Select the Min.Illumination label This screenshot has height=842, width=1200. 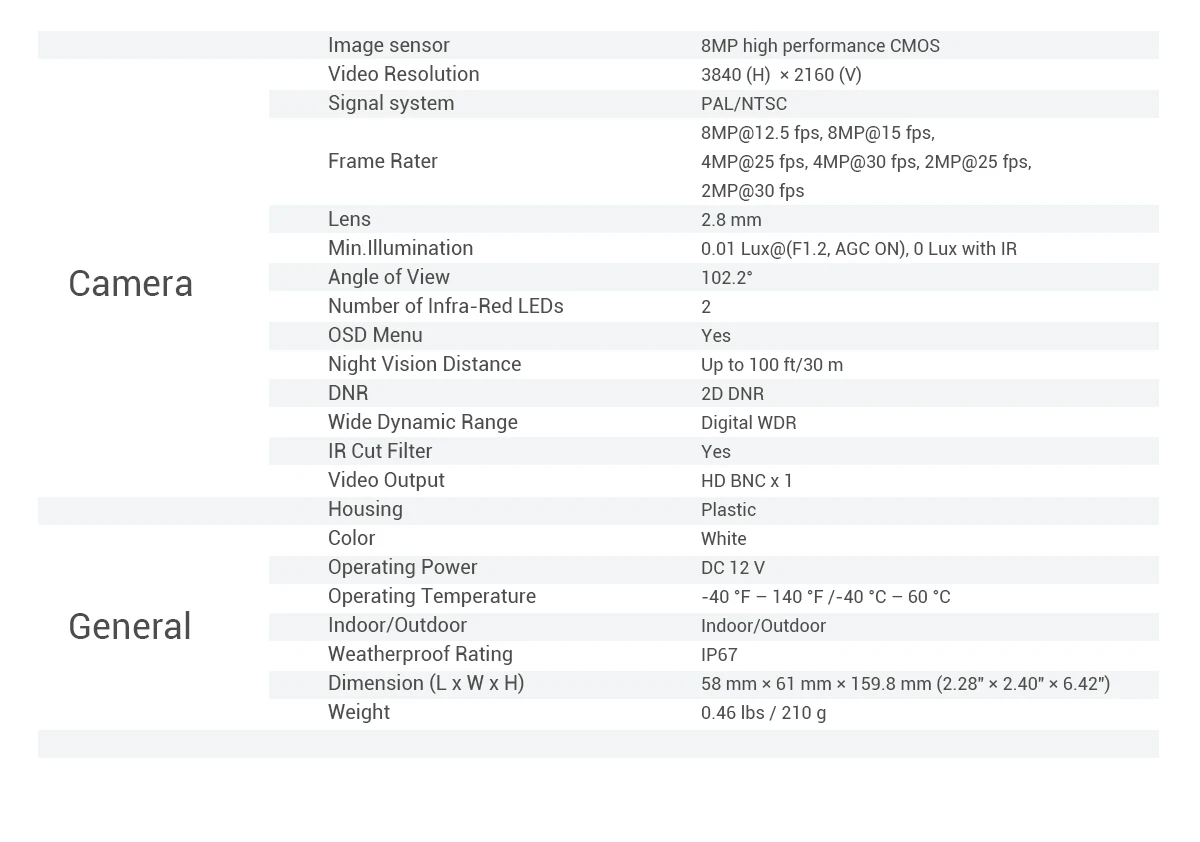401,248
